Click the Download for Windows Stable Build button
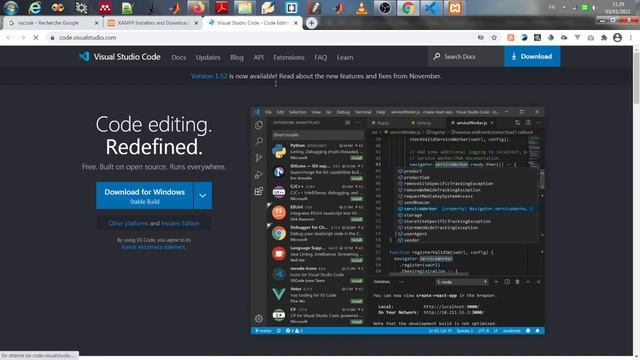 (x=144, y=196)
